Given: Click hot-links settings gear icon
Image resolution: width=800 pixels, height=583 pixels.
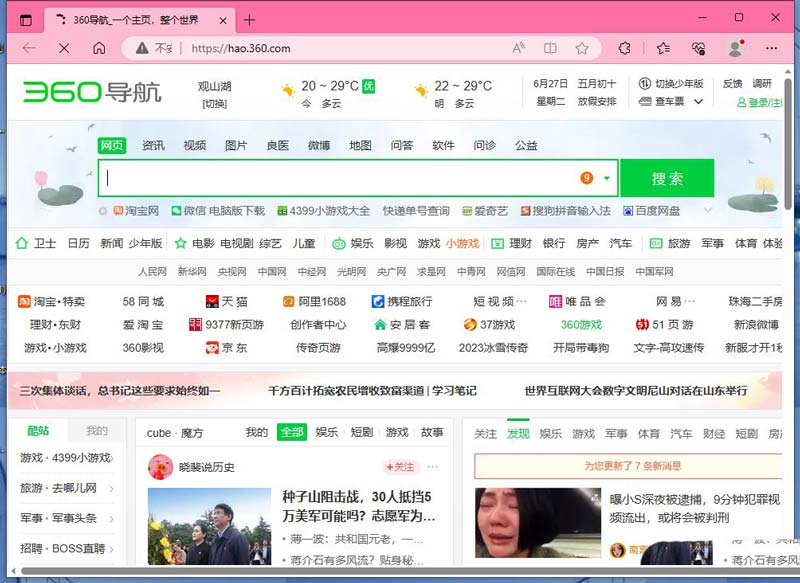Looking at the screenshot, I should (x=103, y=211).
